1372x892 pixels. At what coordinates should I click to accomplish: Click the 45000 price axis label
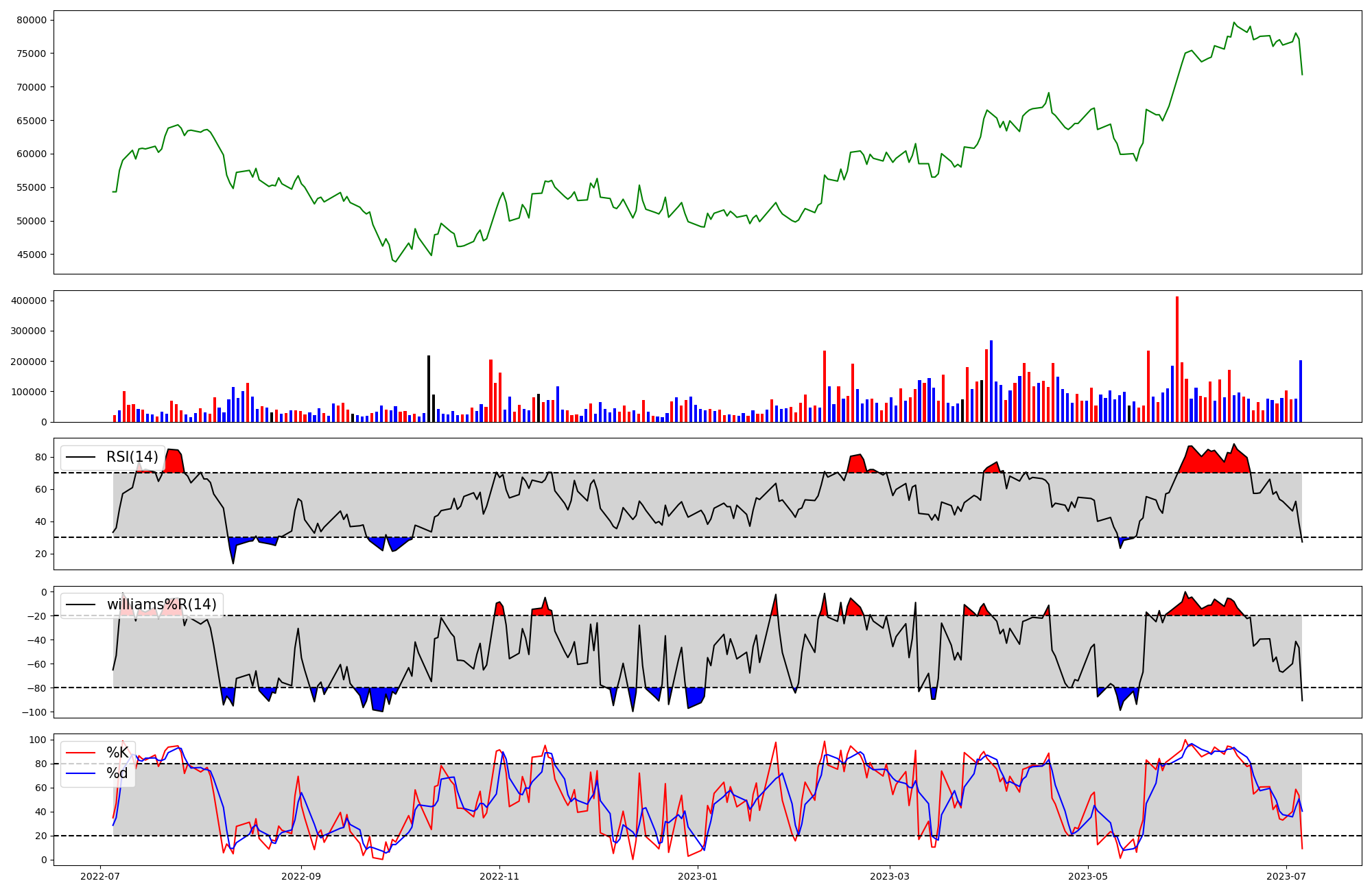click(32, 255)
